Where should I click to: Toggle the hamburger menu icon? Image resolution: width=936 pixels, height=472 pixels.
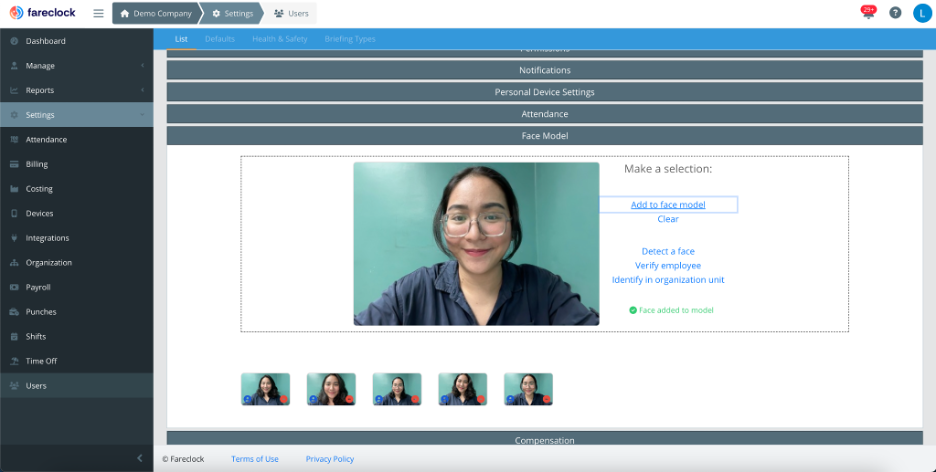click(x=98, y=13)
